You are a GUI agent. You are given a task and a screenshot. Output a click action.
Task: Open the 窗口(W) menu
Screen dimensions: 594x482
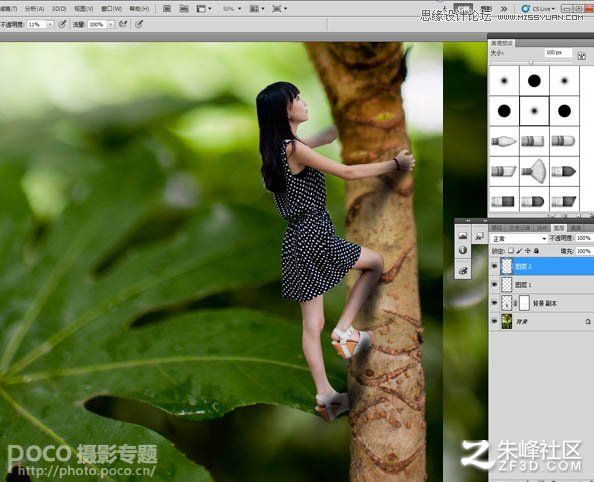coord(111,8)
